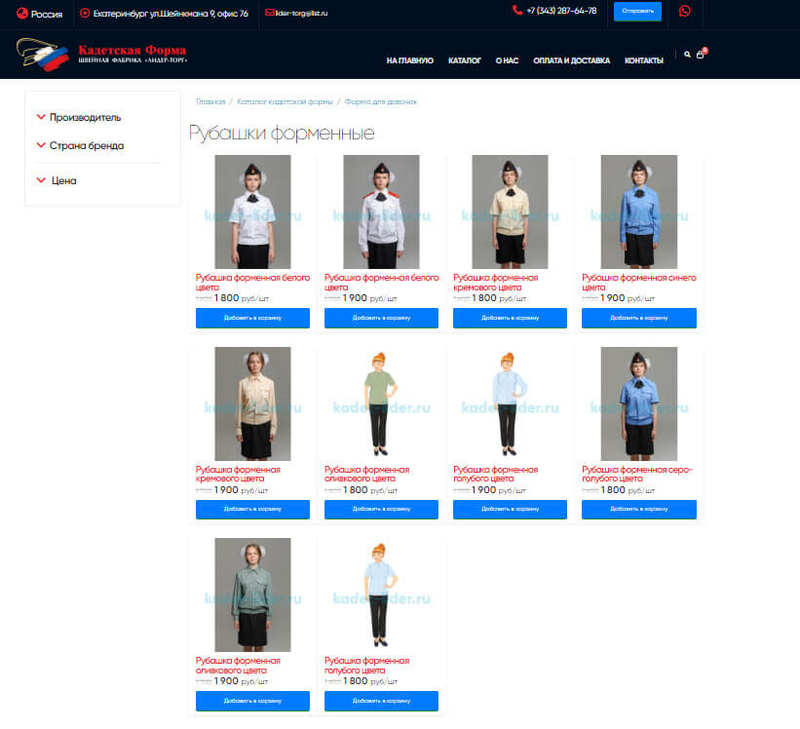Screen dimensions: 800x729
Task: Click the email envelope icon
Action: (269, 12)
